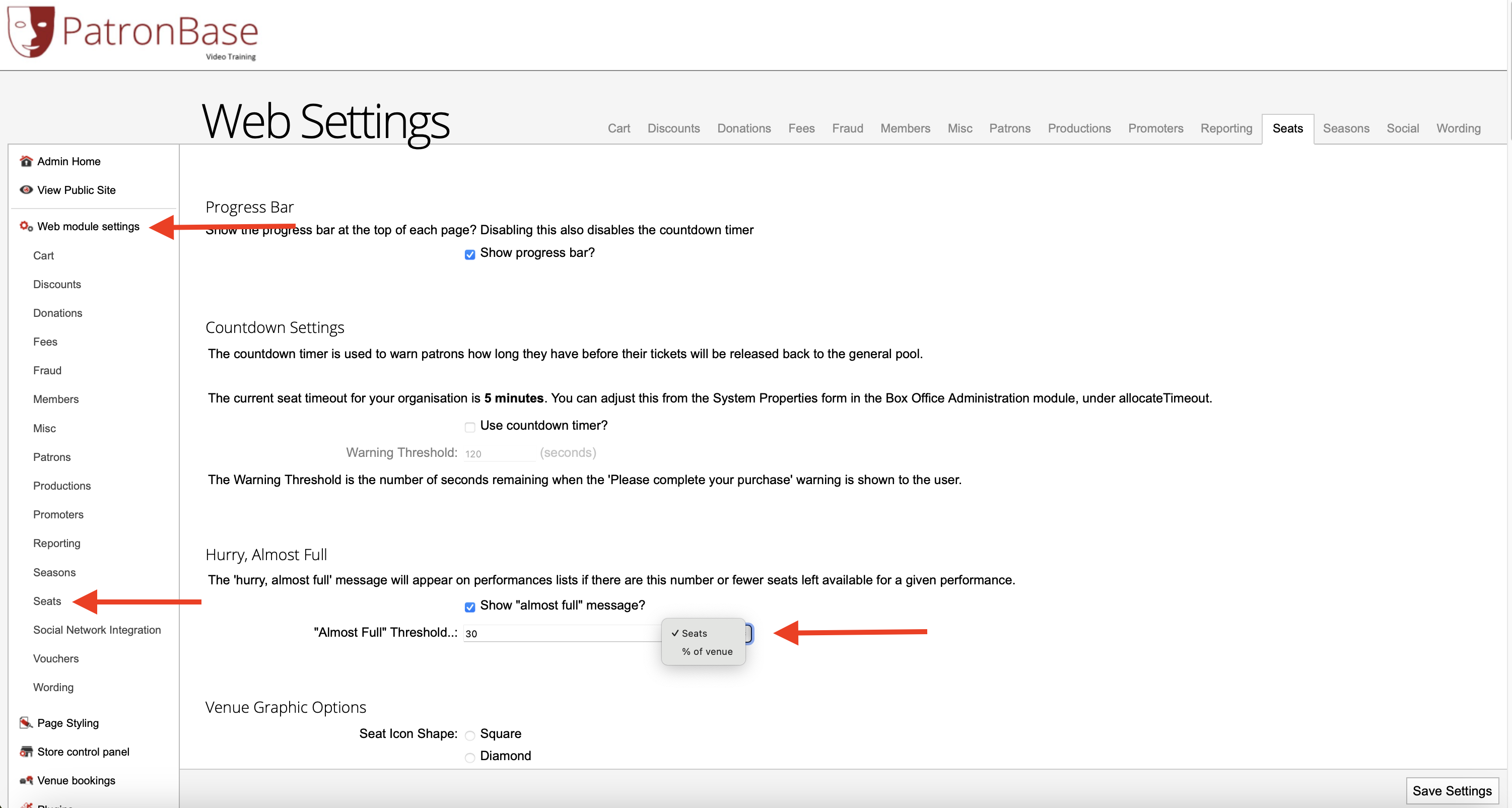Click the Store control panel icon
The image size is (1512, 808).
click(26, 752)
